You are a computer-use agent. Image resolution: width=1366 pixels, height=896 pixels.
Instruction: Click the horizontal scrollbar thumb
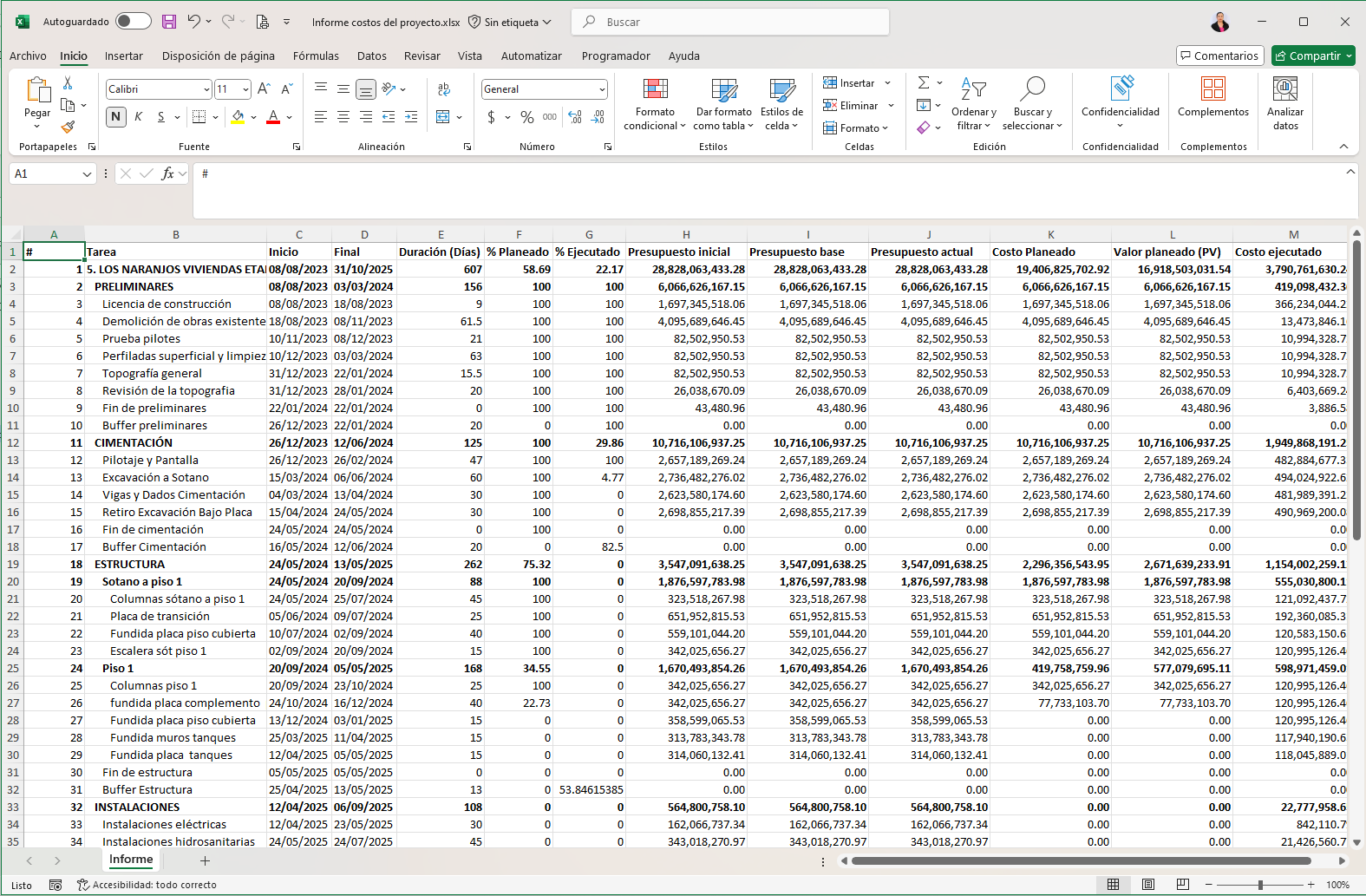click(1081, 861)
